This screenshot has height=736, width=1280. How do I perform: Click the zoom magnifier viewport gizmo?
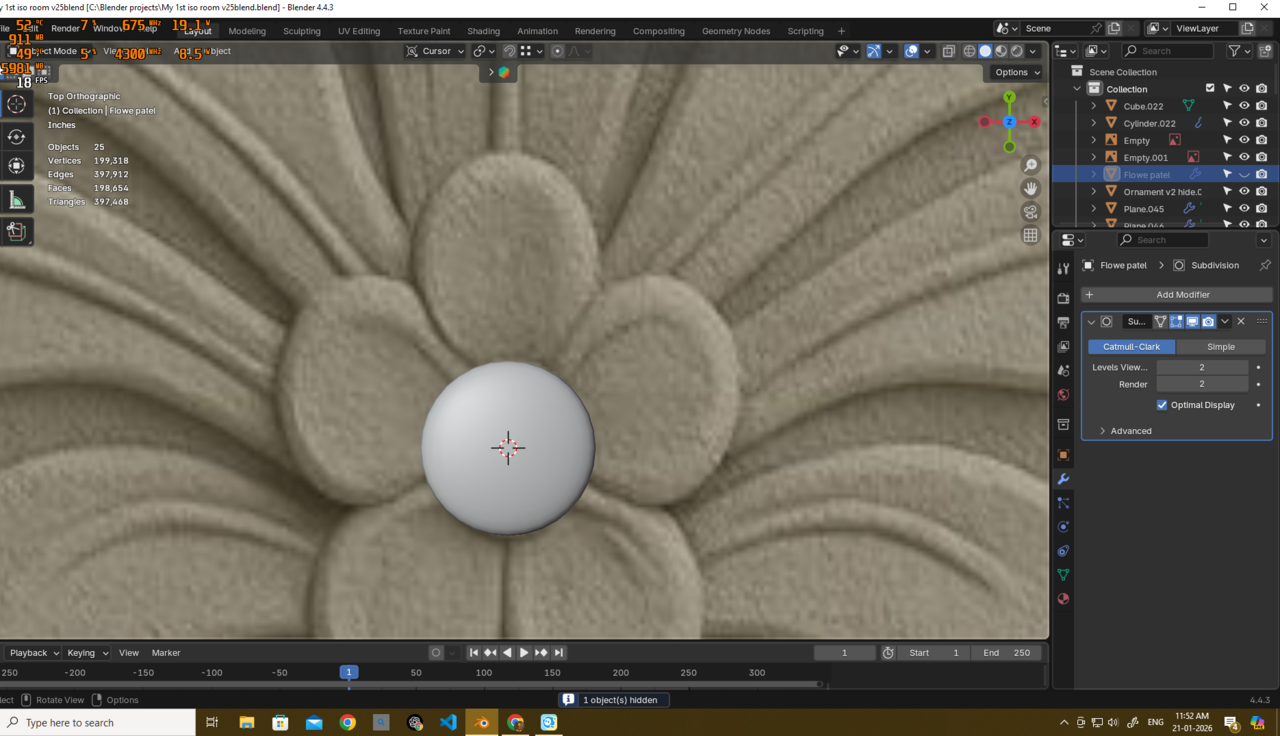click(1031, 165)
